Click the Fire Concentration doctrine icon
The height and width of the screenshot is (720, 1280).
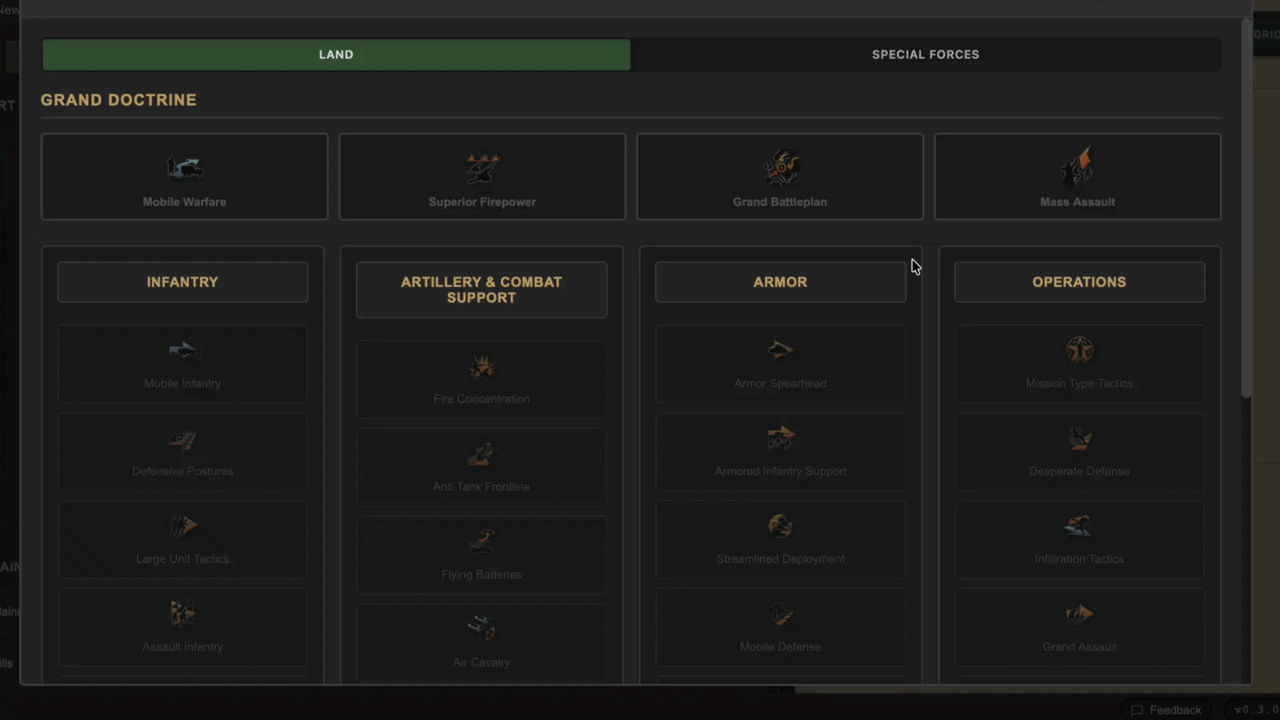pyautogui.click(x=481, y=366)
